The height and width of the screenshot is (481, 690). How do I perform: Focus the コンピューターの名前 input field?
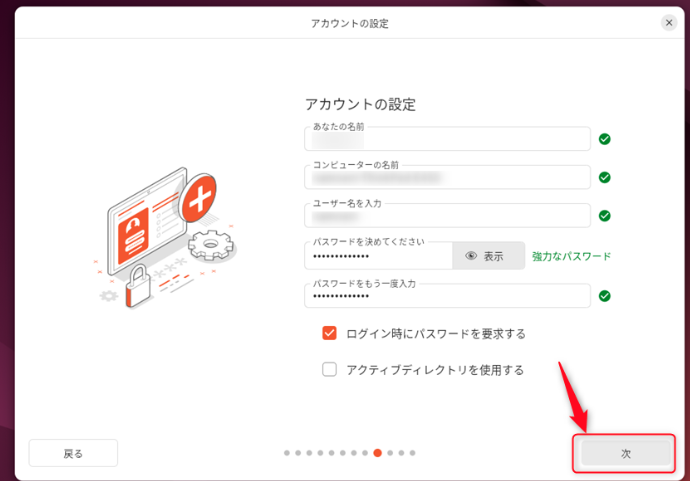(x=447, y=177)
